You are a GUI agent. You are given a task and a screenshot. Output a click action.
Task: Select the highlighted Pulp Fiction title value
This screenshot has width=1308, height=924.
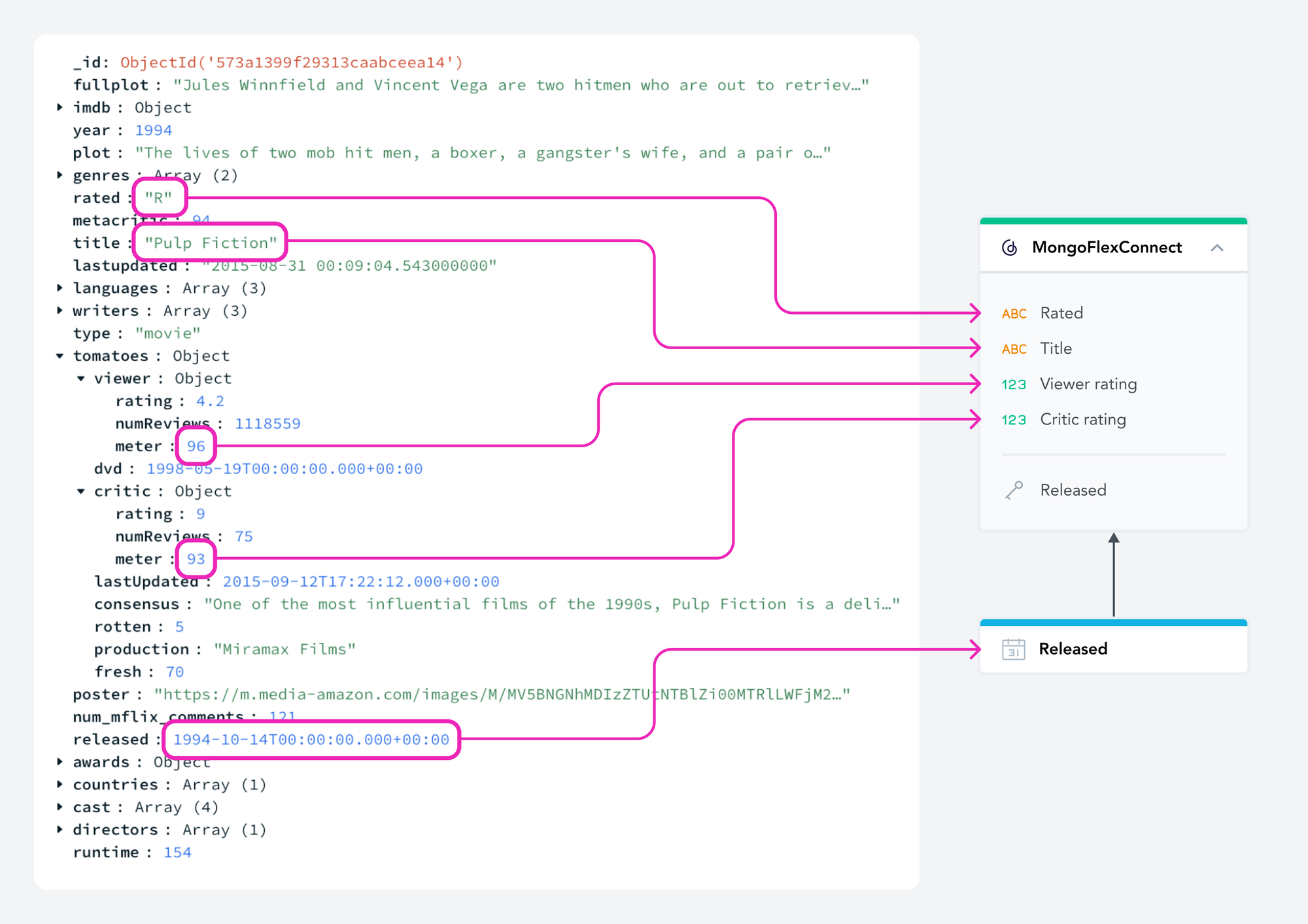click(x=209, y=243)
